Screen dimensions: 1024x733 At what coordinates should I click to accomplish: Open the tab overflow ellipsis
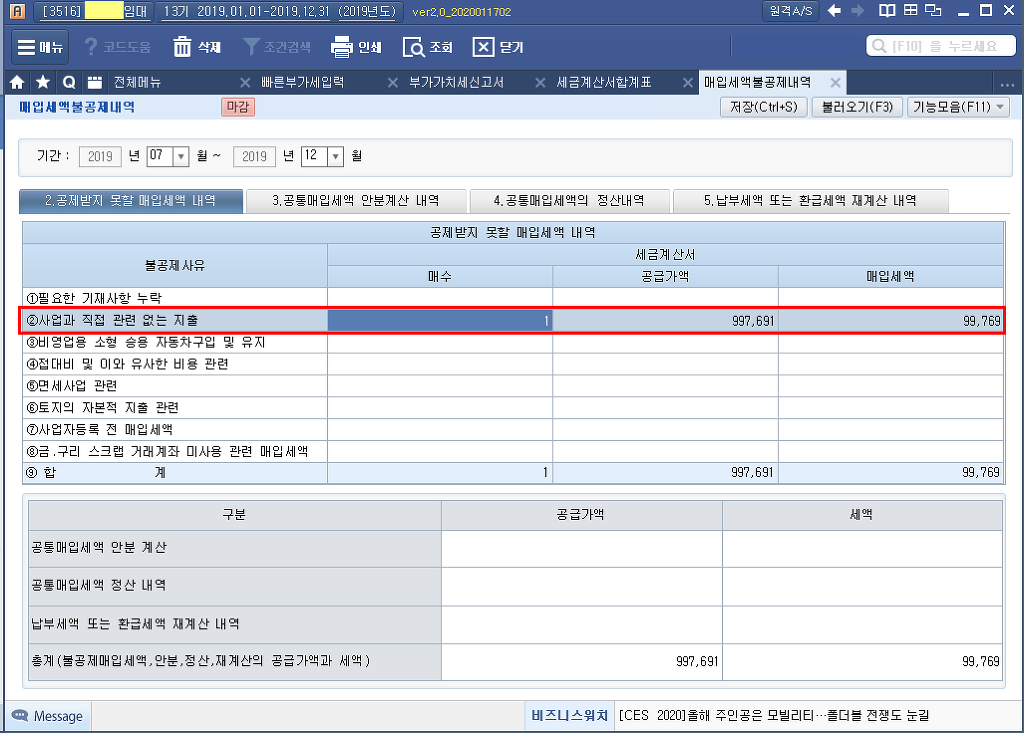1007,84
